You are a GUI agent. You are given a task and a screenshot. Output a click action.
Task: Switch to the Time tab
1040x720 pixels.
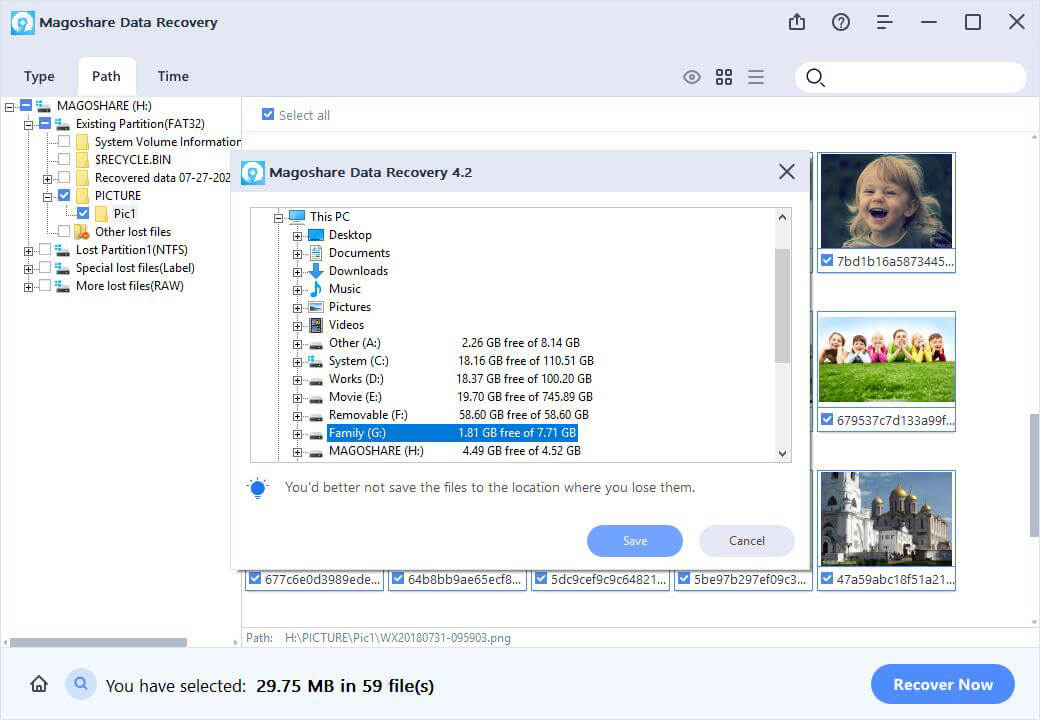(x=173, y=76)
